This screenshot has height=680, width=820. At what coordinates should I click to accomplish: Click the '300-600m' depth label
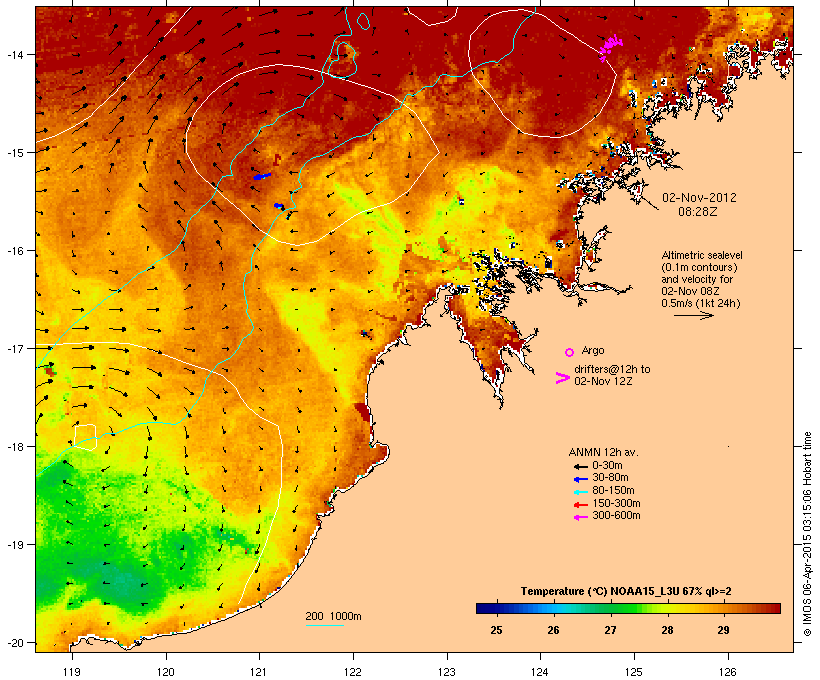(x=616, y=516)
